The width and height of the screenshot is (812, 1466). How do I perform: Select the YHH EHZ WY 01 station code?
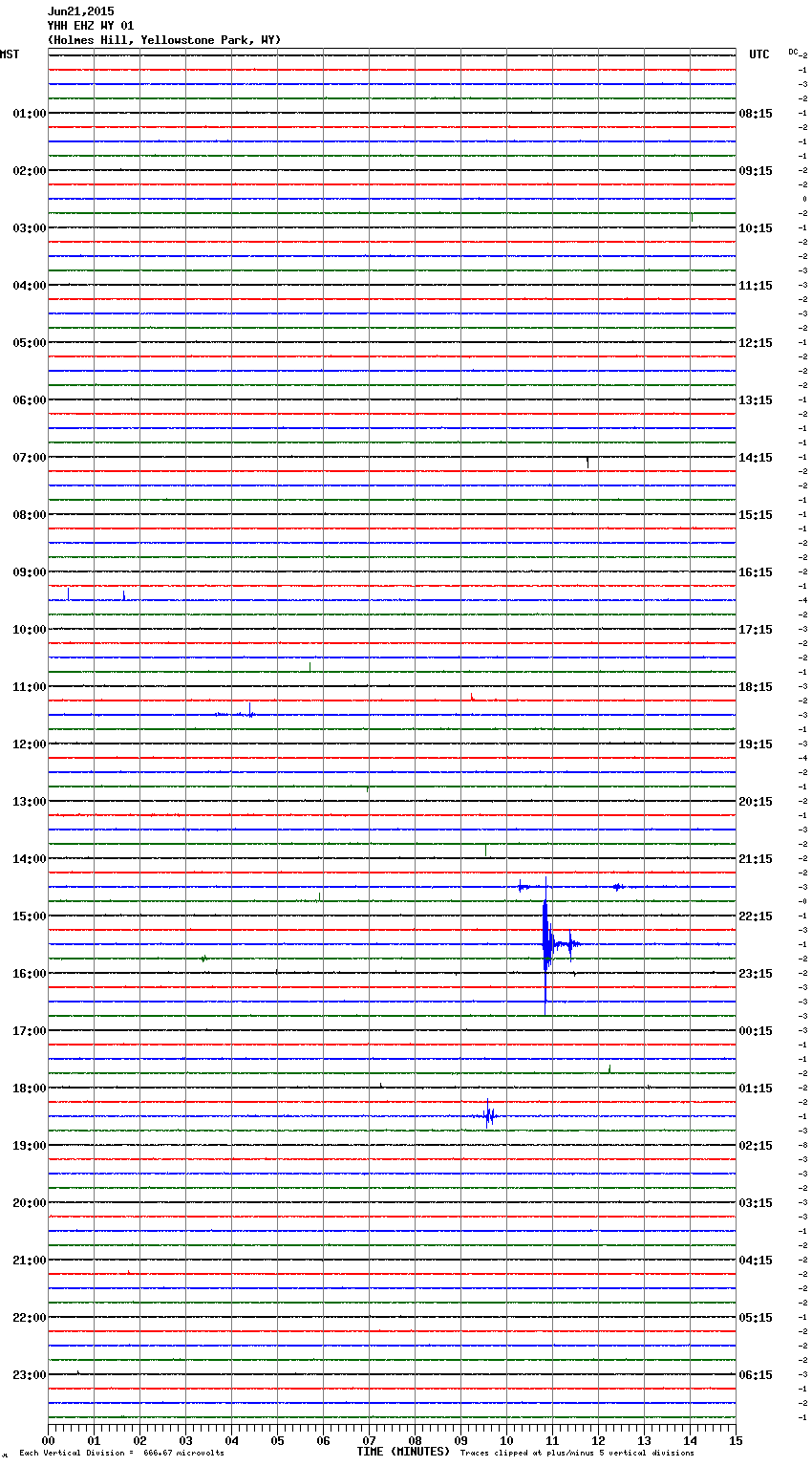coord(91,26)
